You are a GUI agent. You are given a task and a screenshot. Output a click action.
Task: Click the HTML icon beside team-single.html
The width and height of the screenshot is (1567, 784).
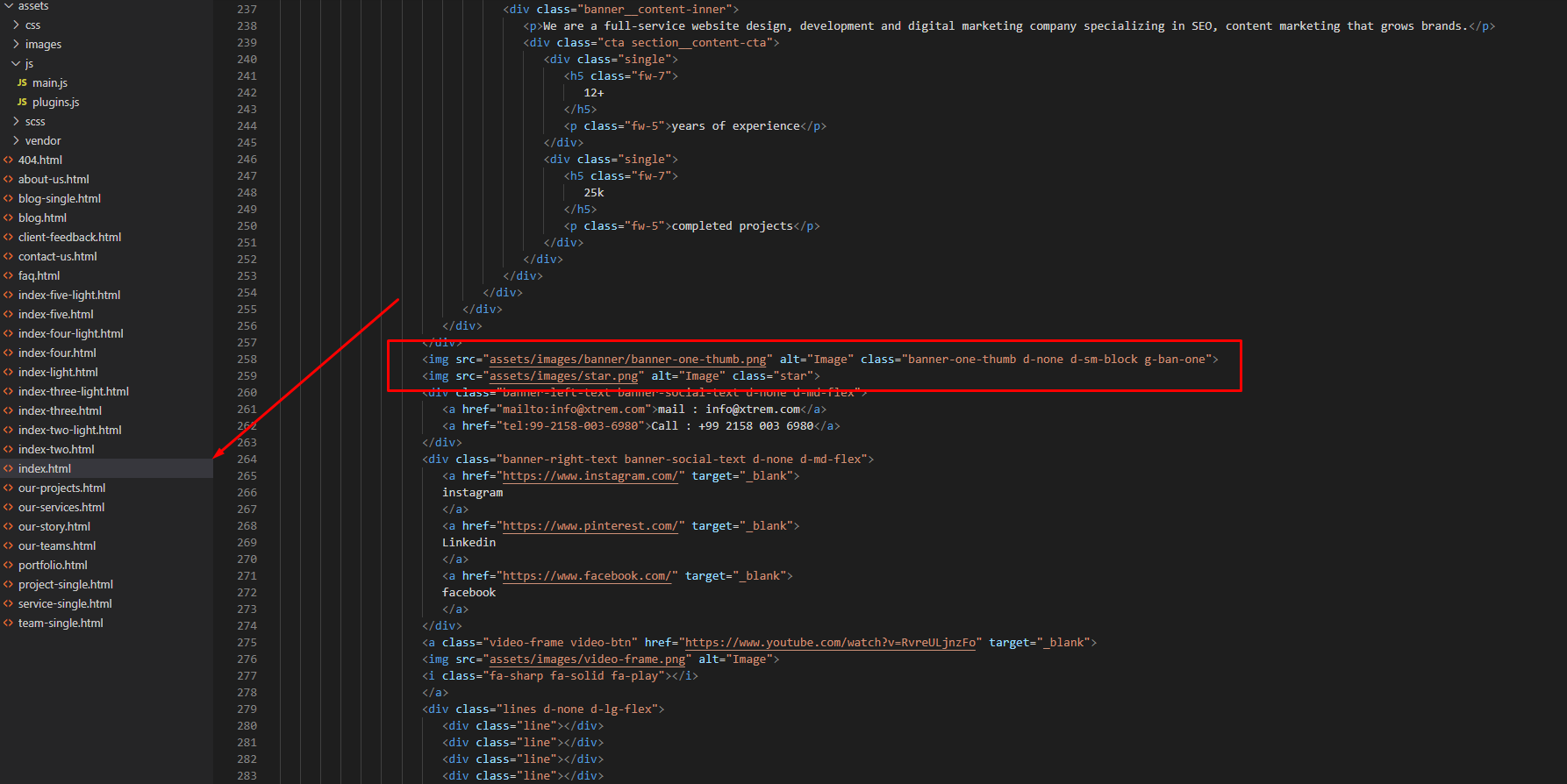tap(9, 623)
